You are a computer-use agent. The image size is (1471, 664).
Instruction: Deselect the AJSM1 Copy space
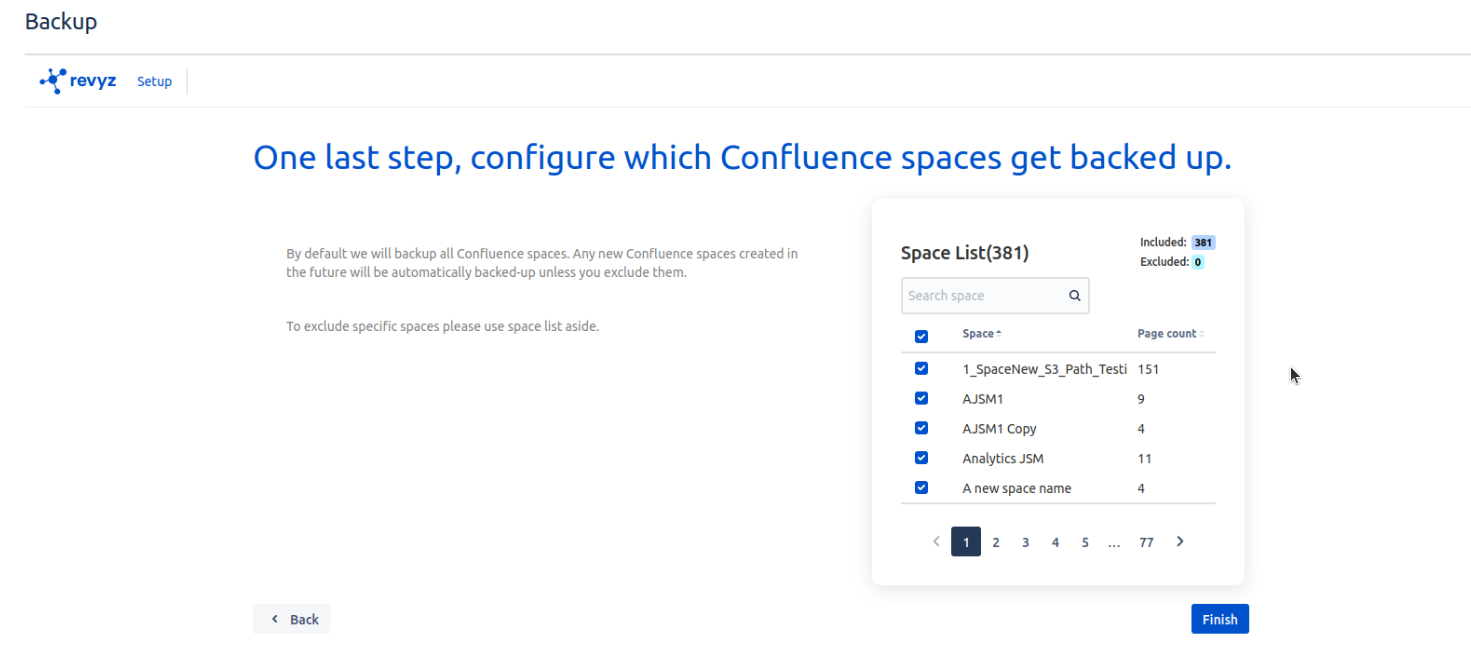click(x=921, y=428)
